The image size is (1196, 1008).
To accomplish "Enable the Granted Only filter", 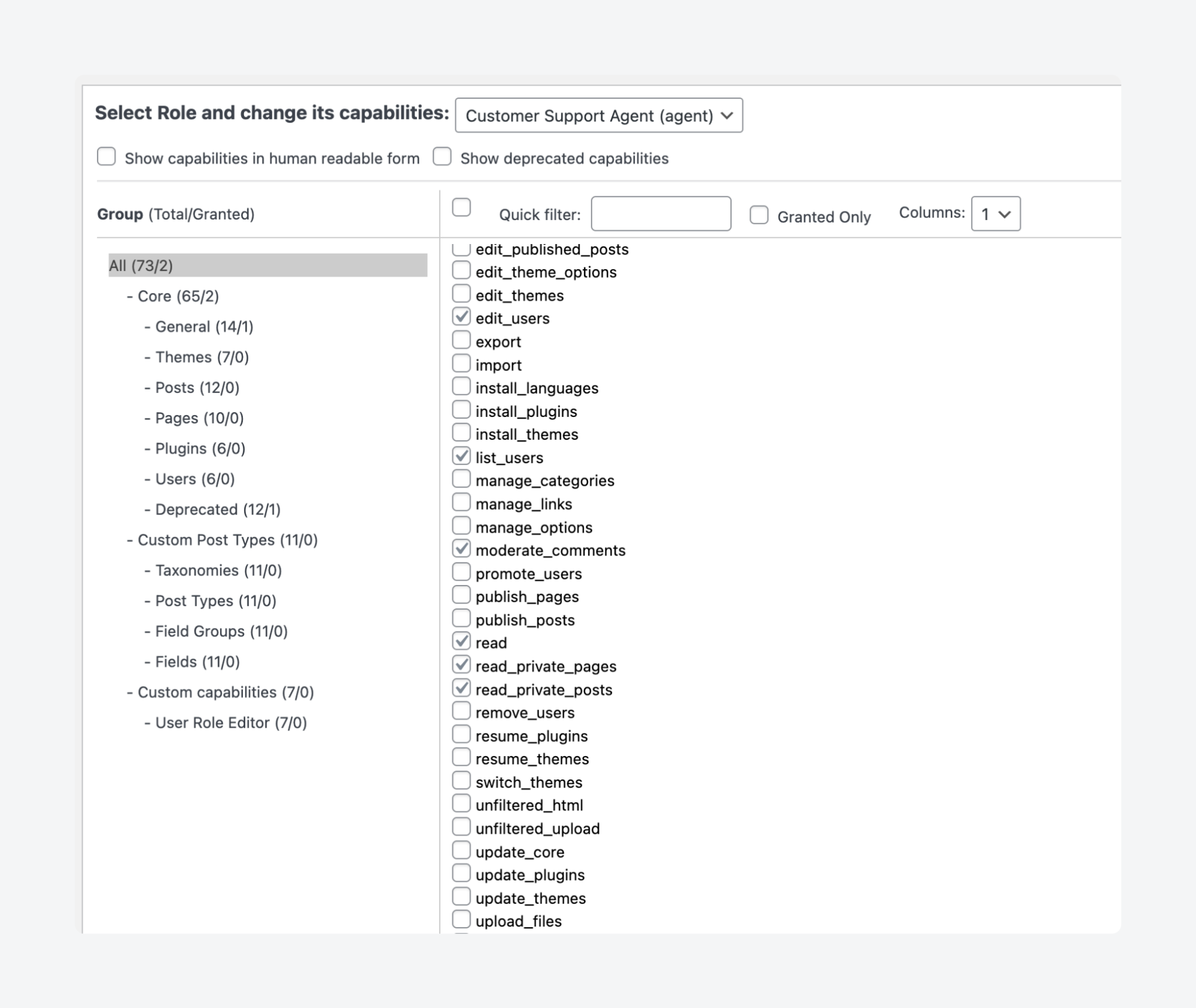I will 758,214.
